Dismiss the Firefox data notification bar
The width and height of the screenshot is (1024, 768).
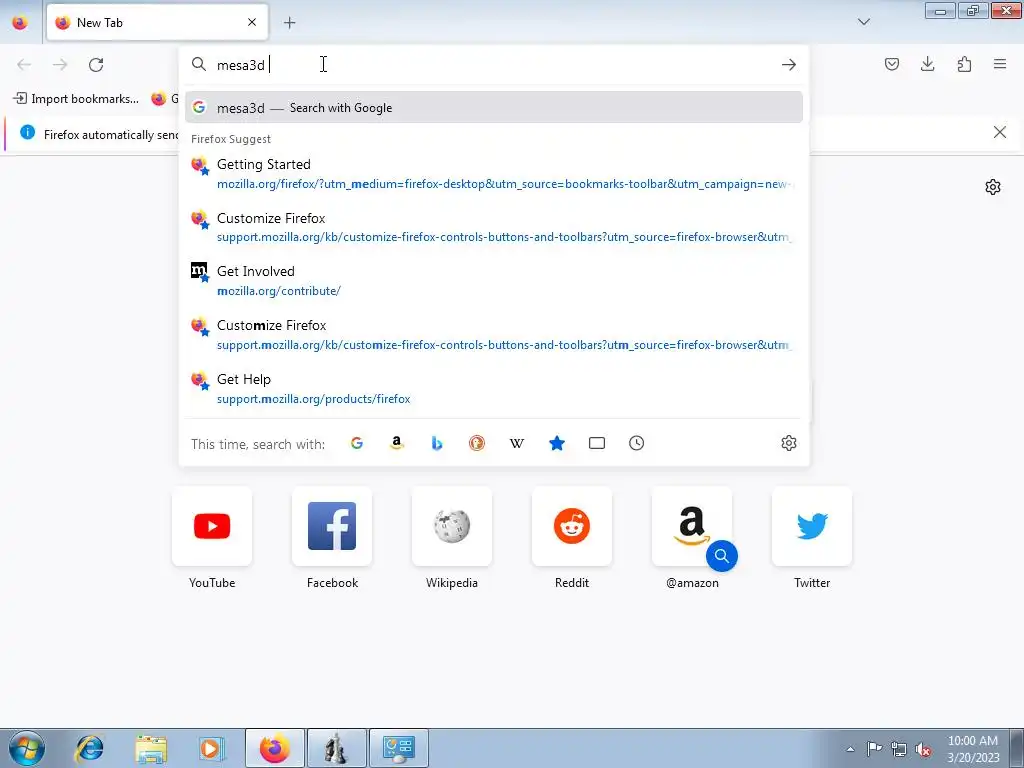(999, 133)
